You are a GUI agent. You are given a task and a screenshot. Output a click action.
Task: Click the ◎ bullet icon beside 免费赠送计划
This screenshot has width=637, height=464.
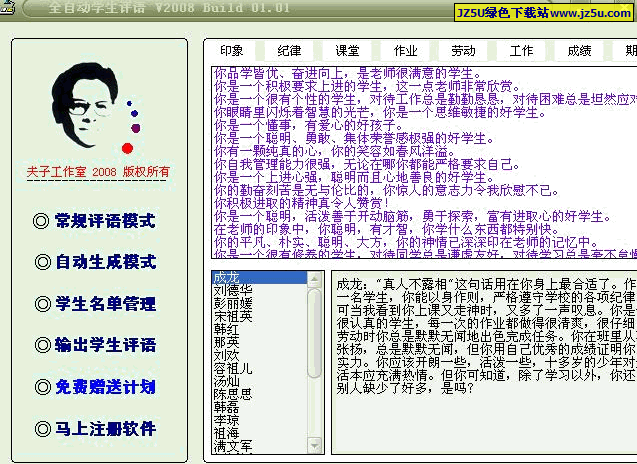coord(41,387)
